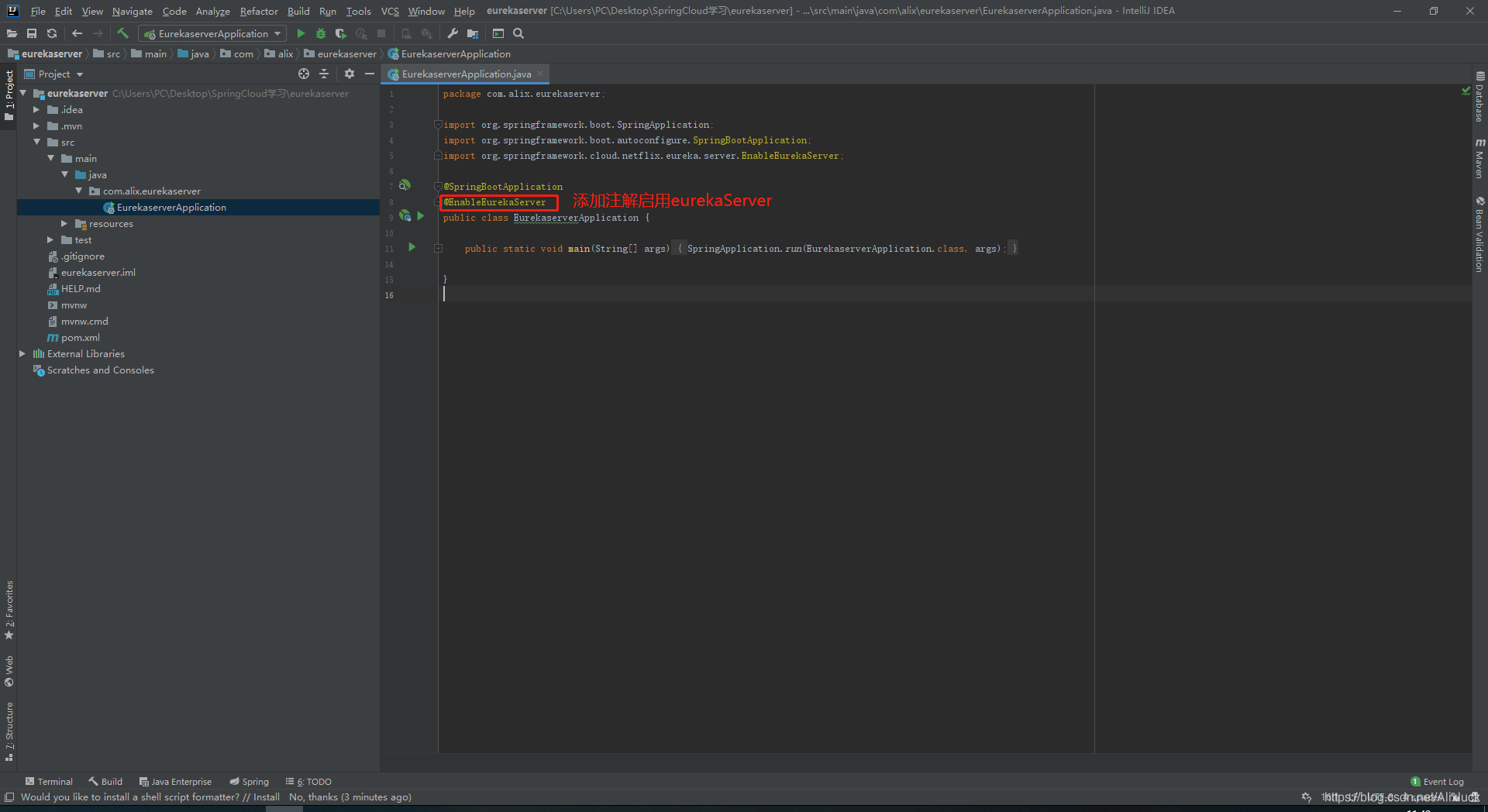Open Bean Validation side panel
The height and width of the screenshot is (812, 1488).
[x=1479, y=235]
